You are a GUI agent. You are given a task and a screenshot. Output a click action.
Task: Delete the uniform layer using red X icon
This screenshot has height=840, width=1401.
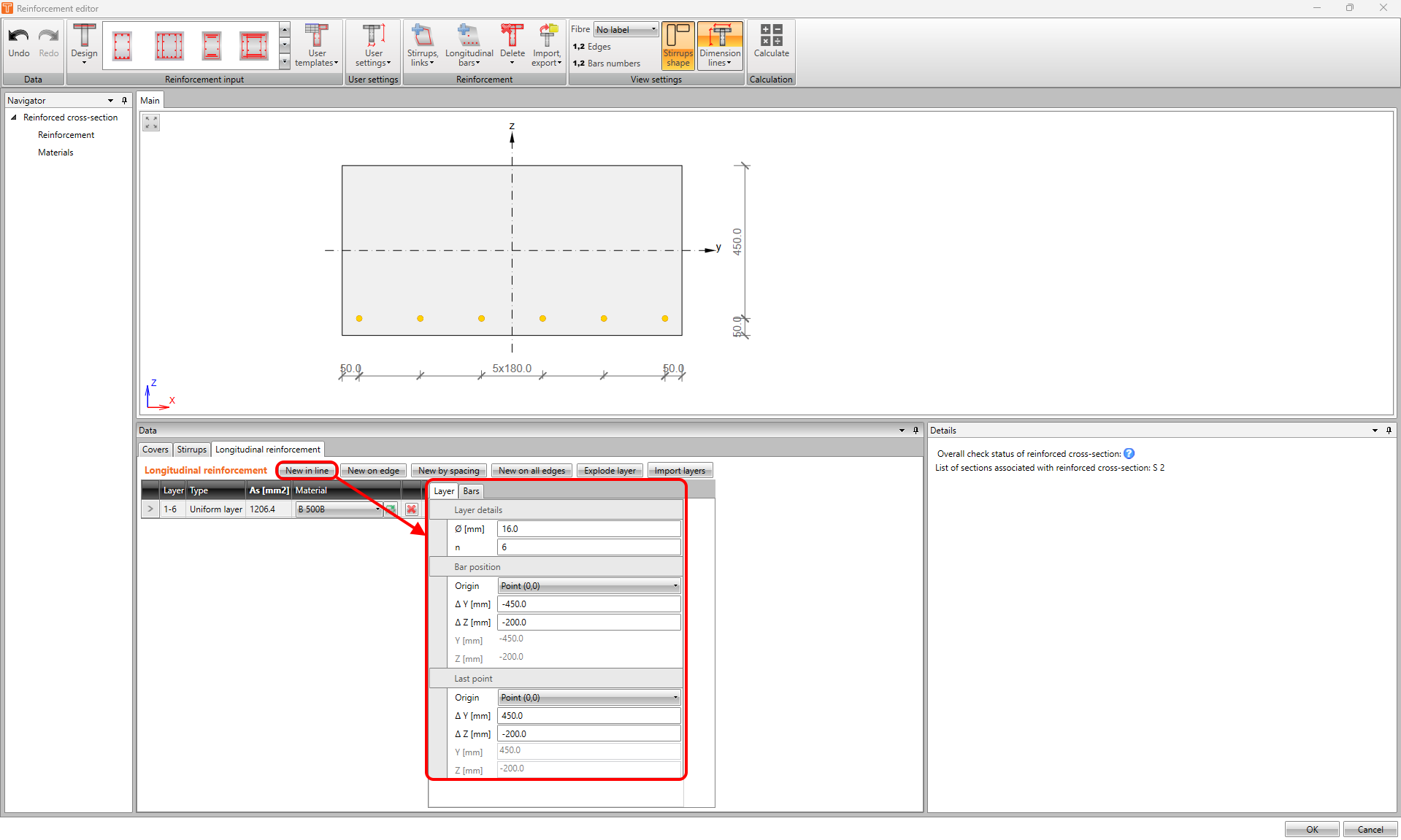[x=411, y=509]
